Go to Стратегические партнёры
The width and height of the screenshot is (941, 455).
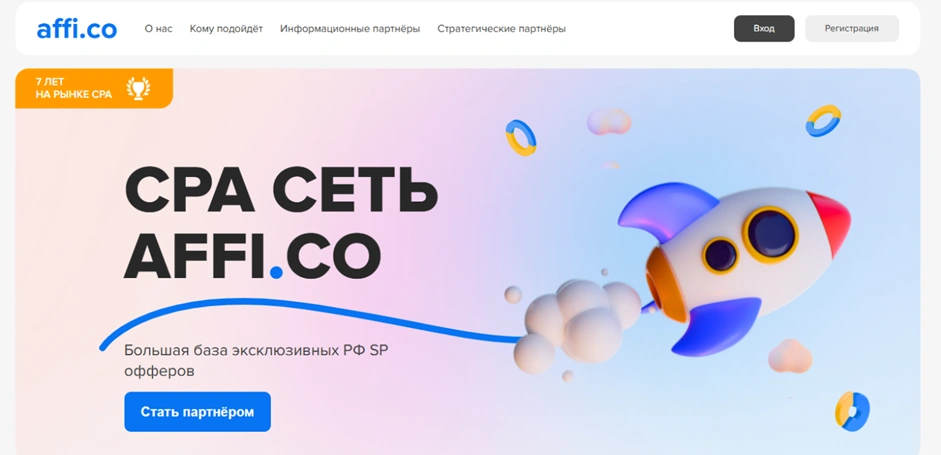[x=501, y=29]
